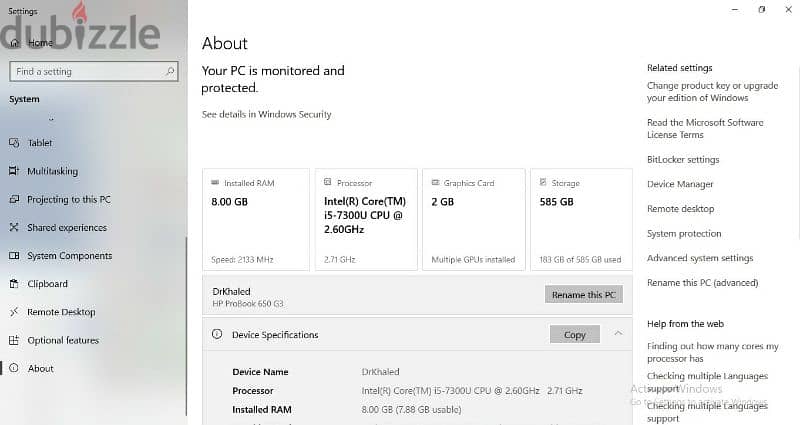This screenshot has height=425, width=800.
Task: Collapse the Device Specifications section
Action: pos(618,334)
